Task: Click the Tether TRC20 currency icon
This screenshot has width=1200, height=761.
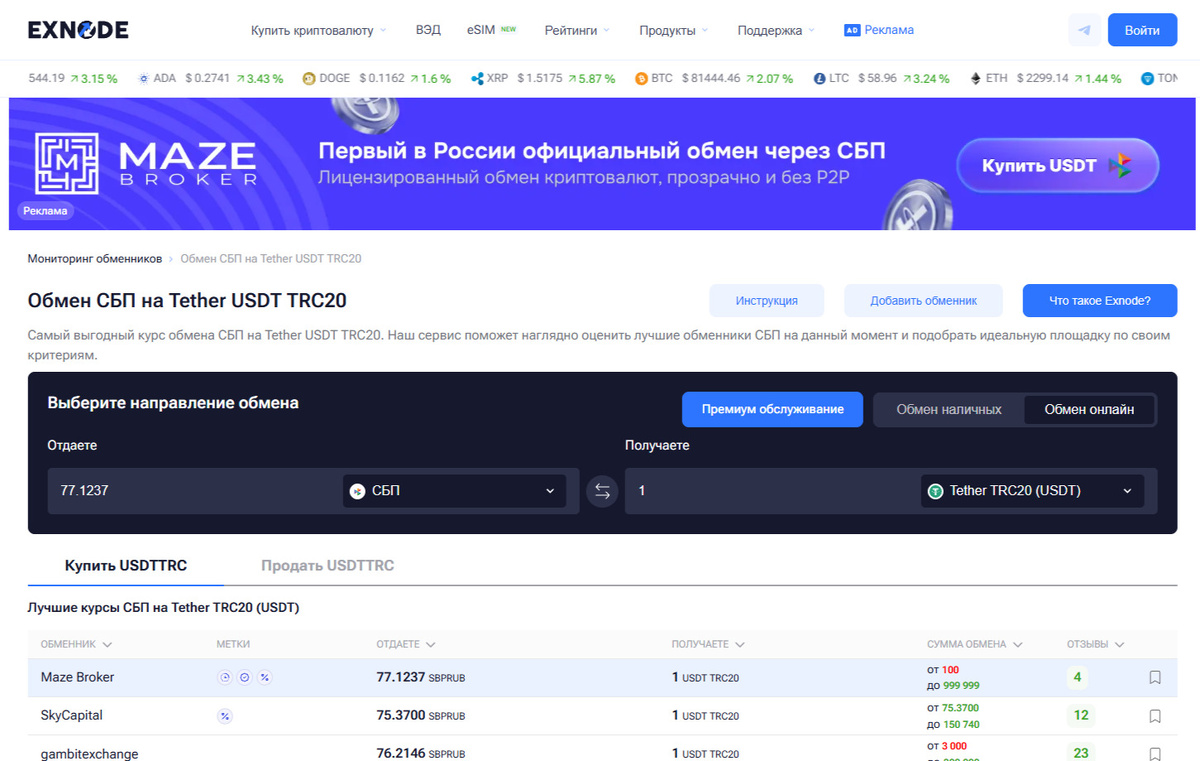Action: point(936,491)
